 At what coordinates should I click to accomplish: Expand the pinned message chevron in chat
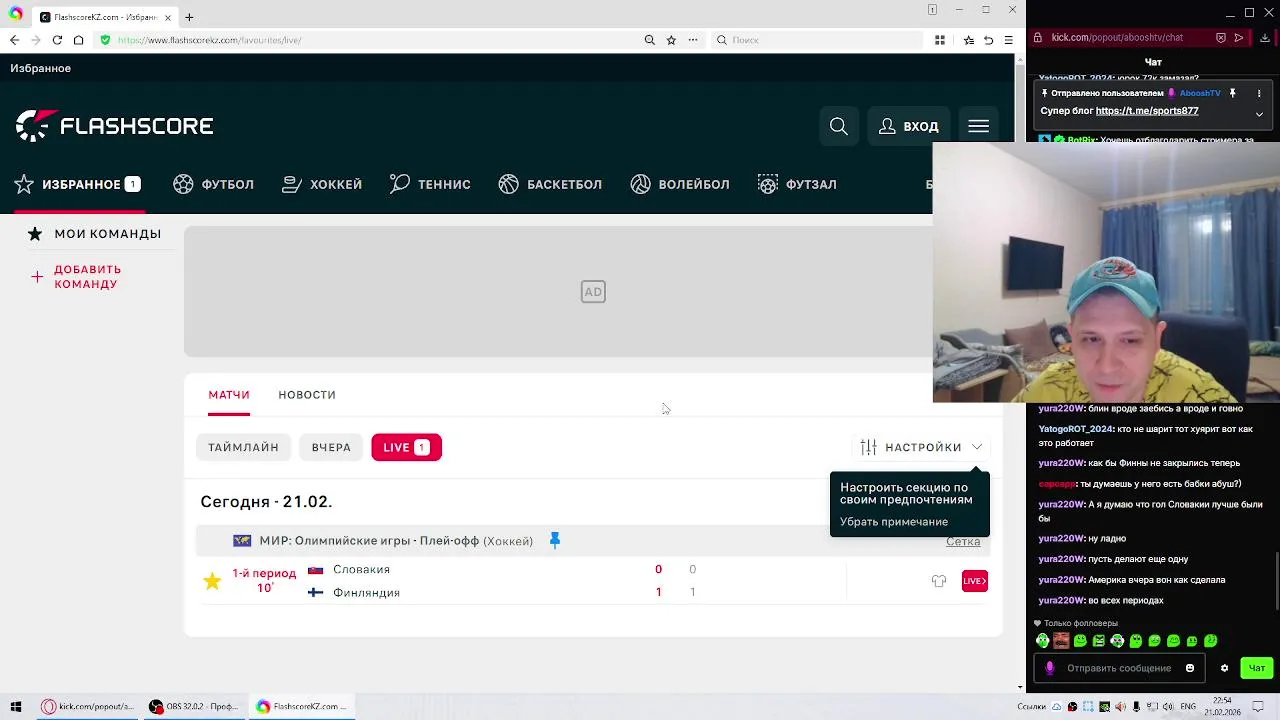tap(1259, 114)
